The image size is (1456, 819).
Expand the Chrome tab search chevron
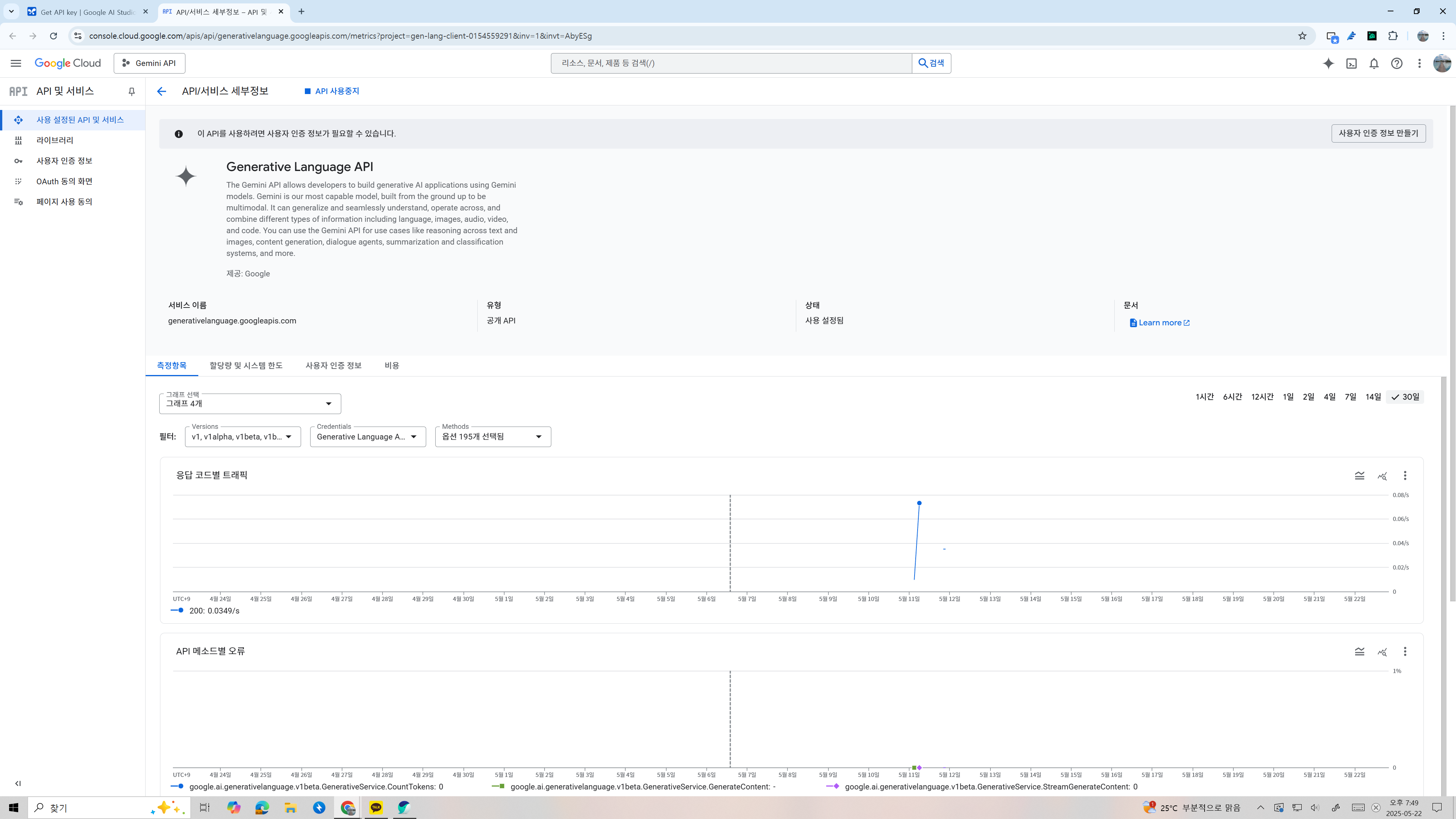tap(11, 11)
